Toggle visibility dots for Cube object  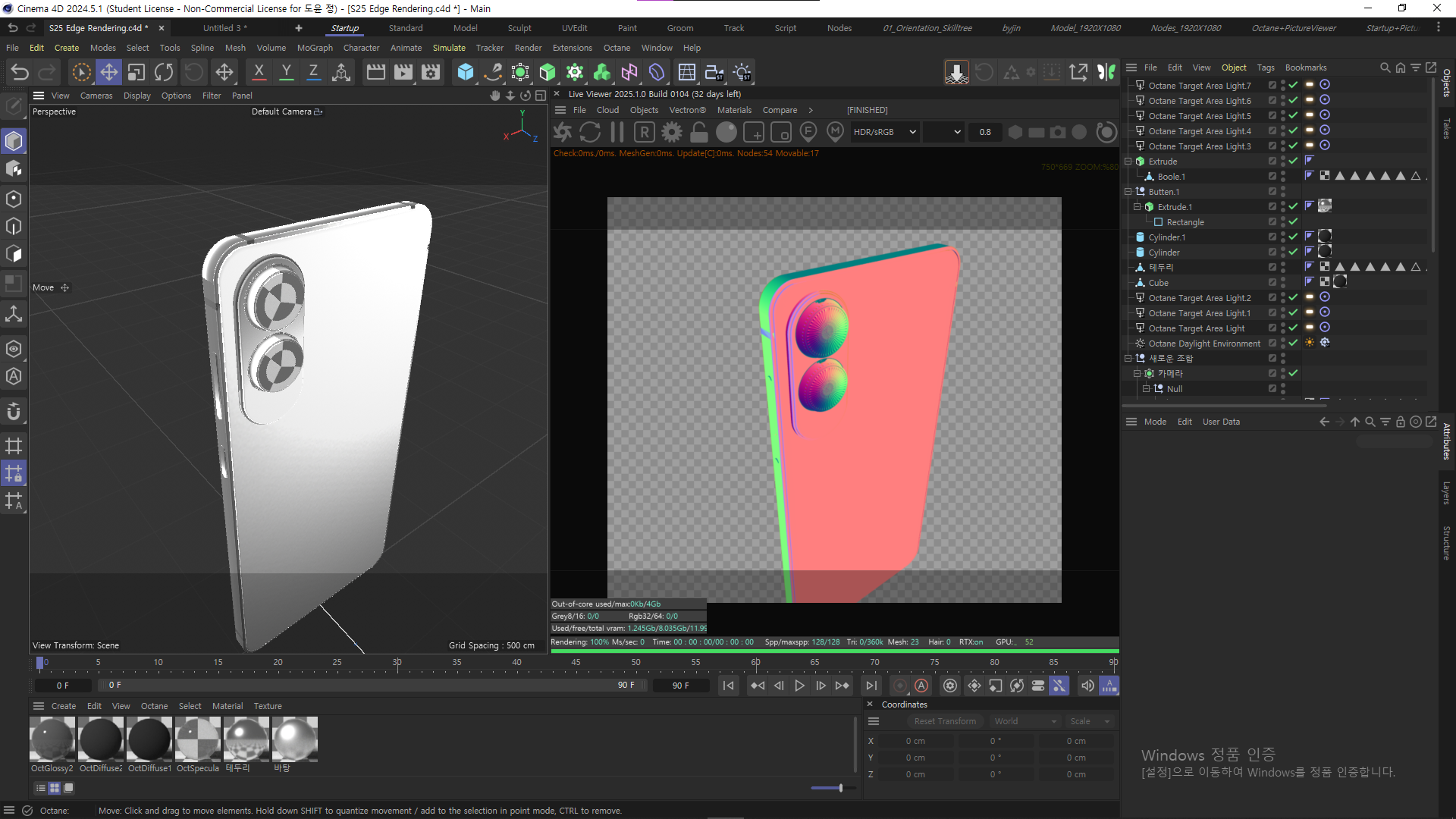(1283, 282)
